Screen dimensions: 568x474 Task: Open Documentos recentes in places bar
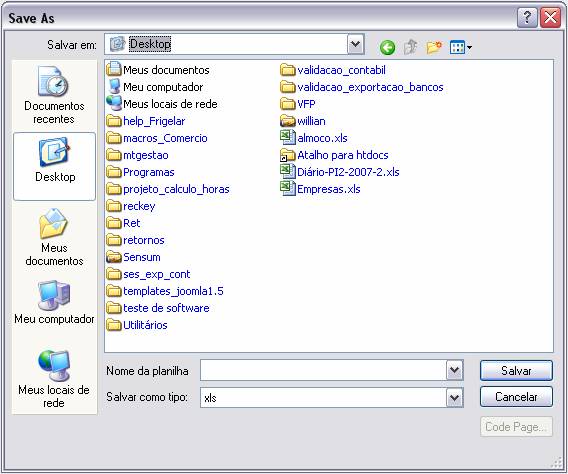(54, 95)
